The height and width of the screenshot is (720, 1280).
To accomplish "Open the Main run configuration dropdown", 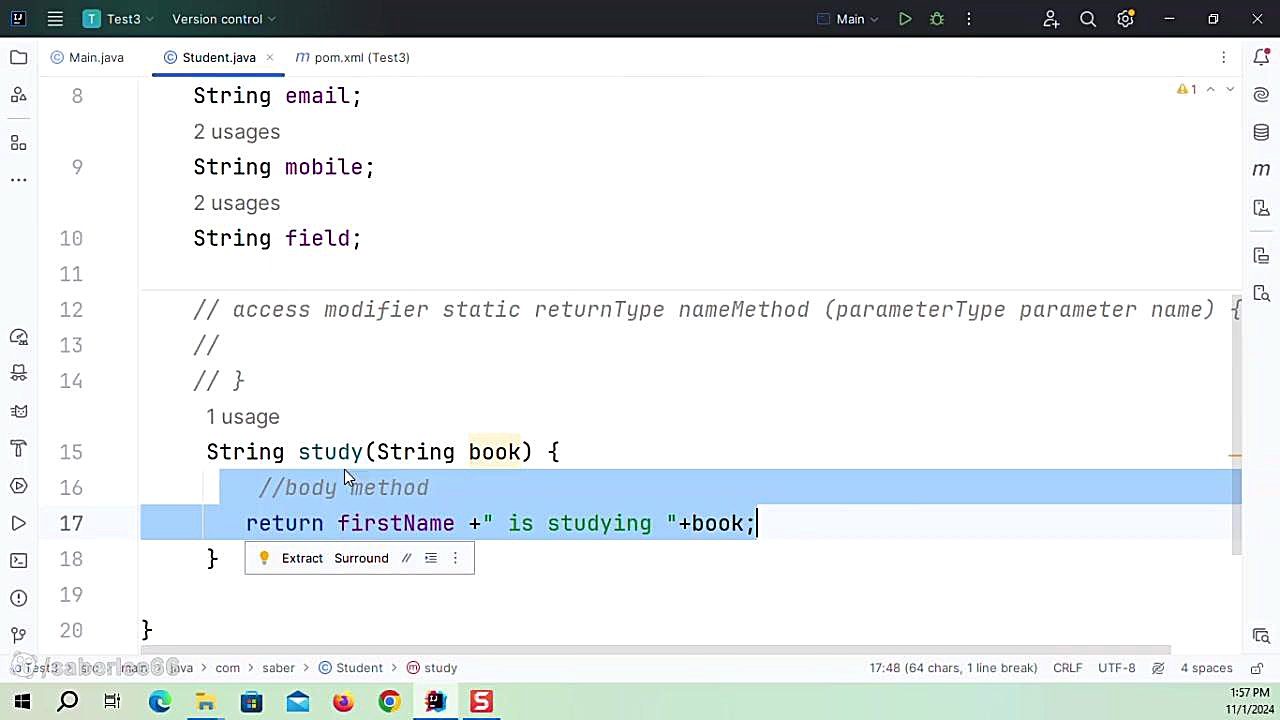I will click(848, 19).
